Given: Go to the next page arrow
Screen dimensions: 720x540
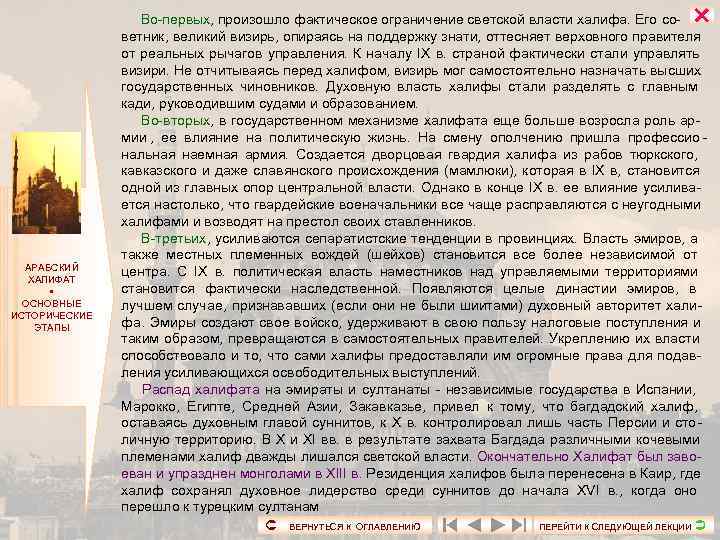Looking at the screenshot, I should (x=498, y=525).
